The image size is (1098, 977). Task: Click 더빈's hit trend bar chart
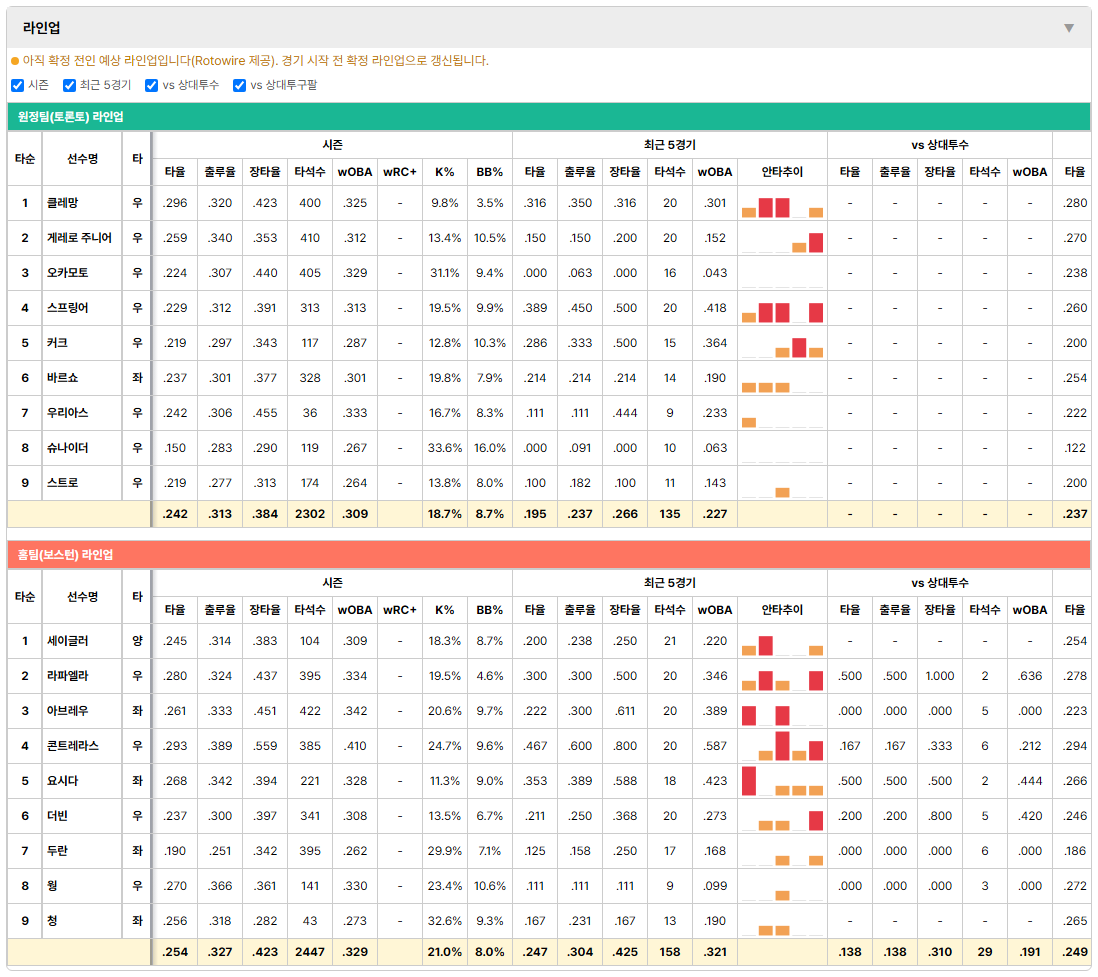coord(782,817)
